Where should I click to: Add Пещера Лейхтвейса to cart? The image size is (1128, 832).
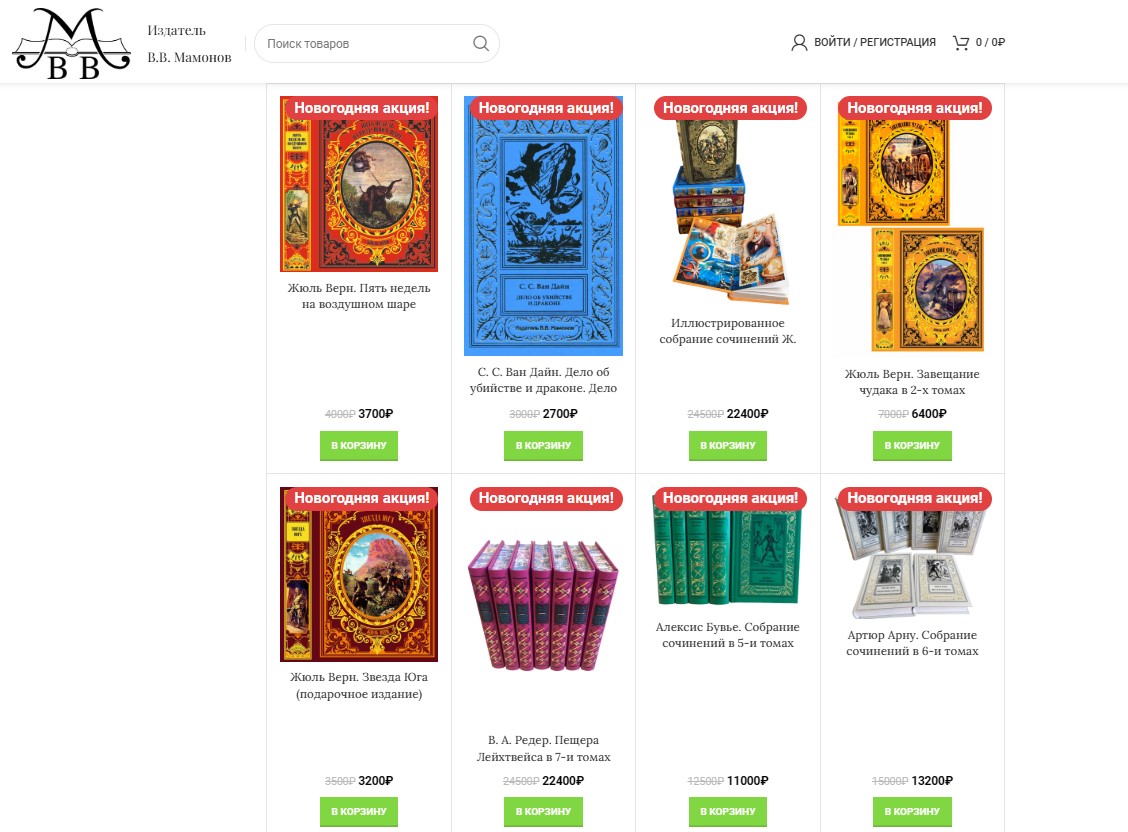click(x=543, y=812)
